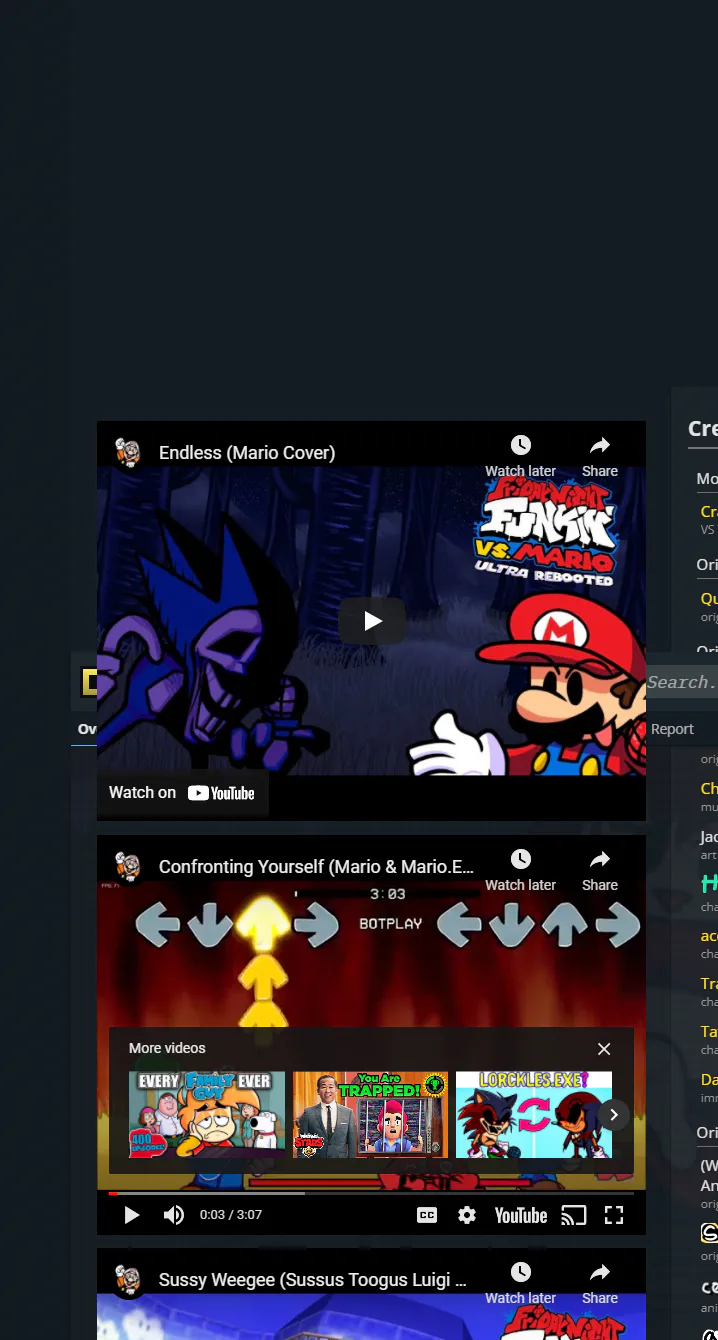Add Sussy Weegee to Watch later
The height and width of the screenshot is (1340, 718).
point(520,1283)
